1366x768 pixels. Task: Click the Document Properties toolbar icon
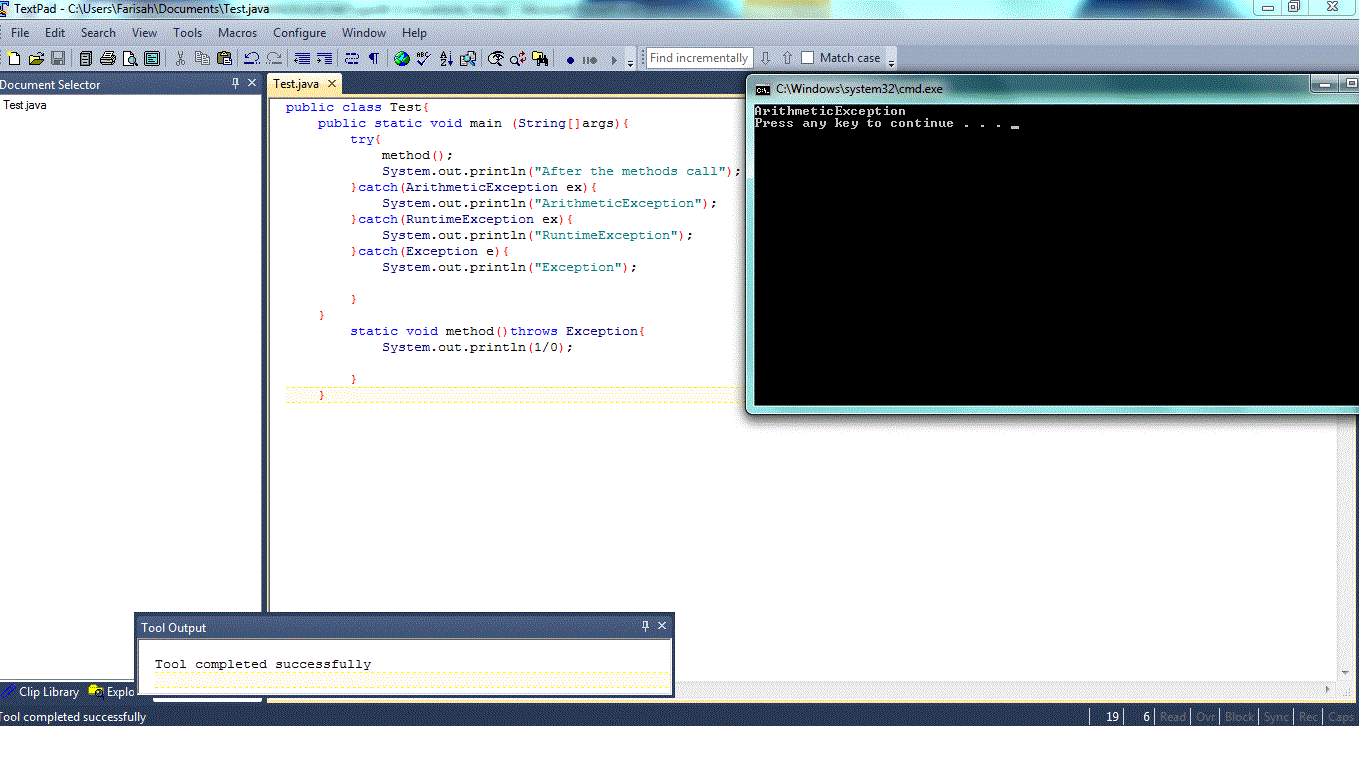(152, 59)
